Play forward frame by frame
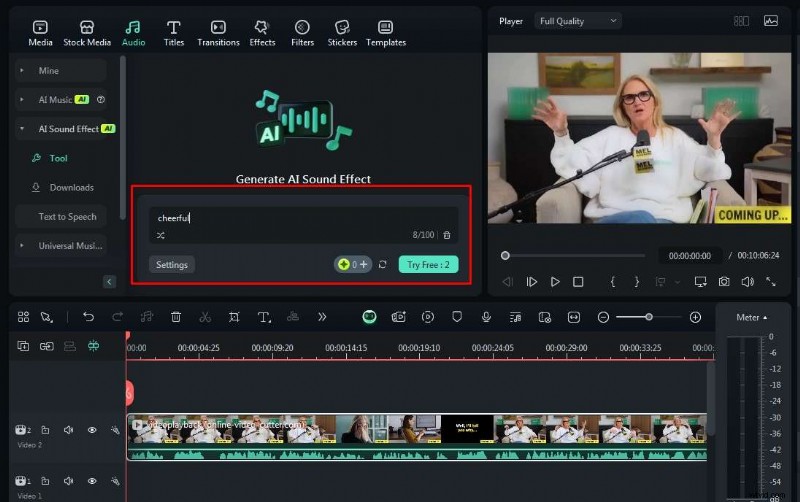 click(x=531, y=282)
